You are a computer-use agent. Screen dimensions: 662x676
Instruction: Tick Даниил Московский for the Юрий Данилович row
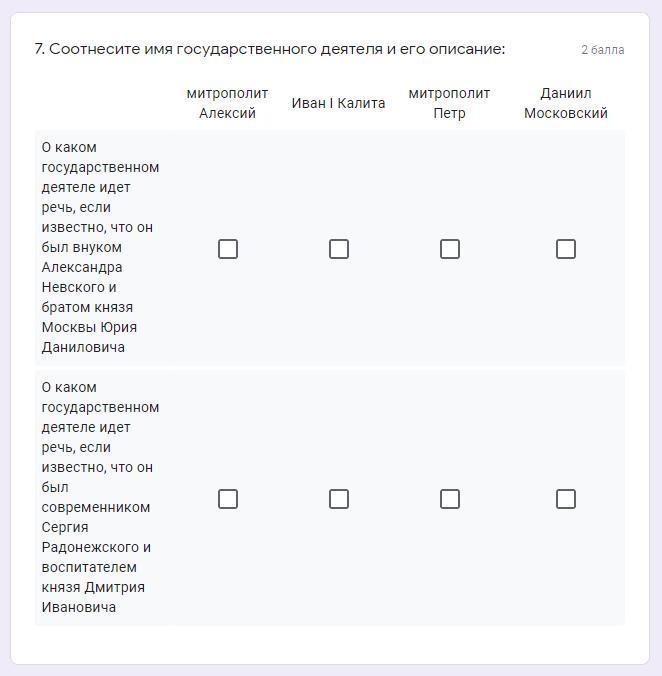point(566,249)
